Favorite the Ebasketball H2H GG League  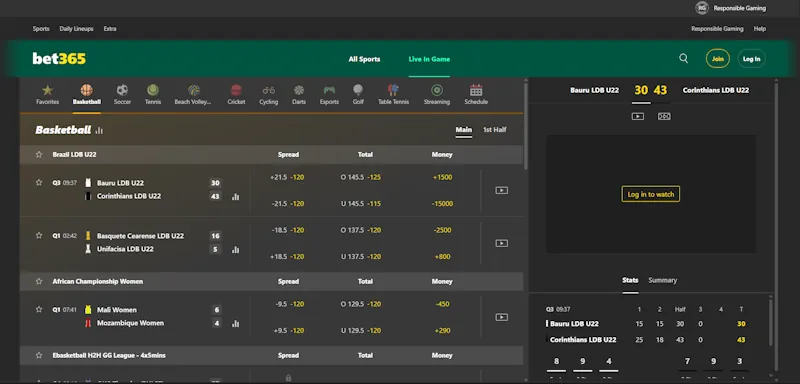[x=39, y=355]
